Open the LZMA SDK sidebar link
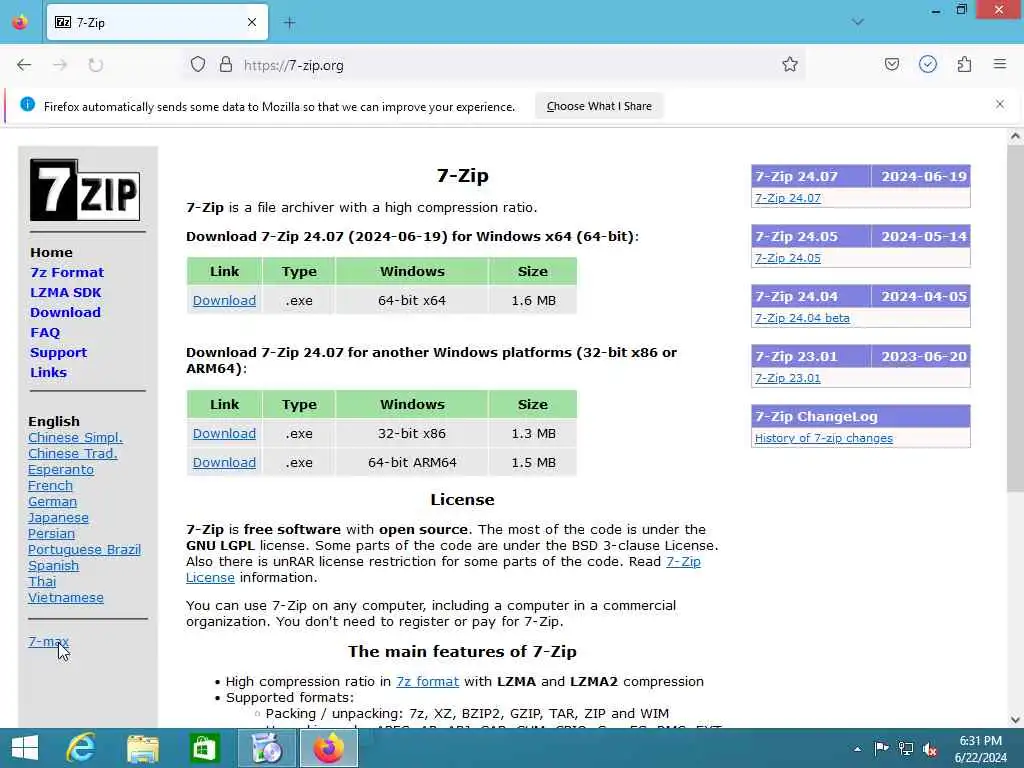 (x=65, y=293)
